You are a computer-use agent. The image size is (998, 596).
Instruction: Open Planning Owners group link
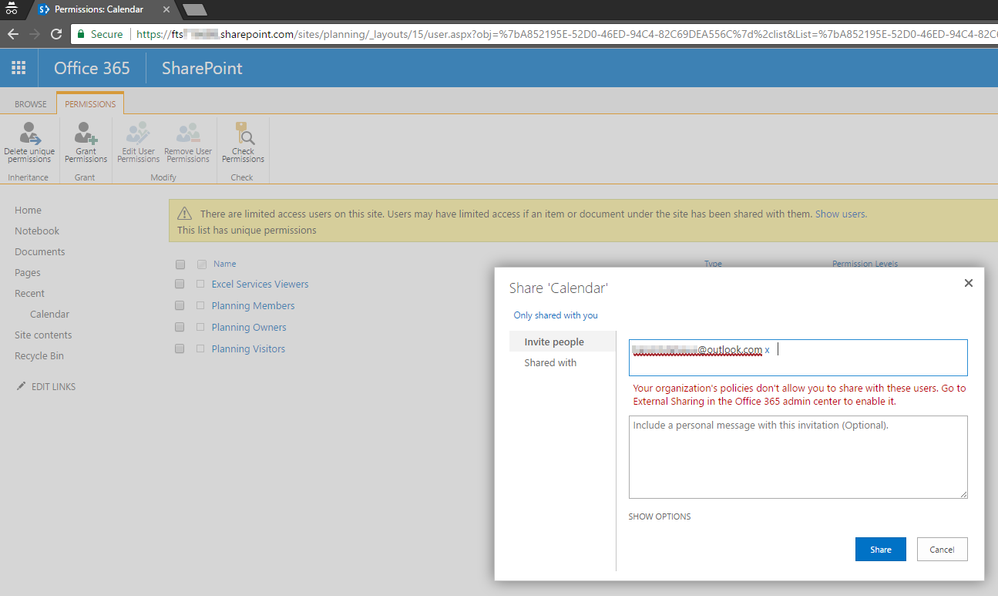[x=249, y=327]
